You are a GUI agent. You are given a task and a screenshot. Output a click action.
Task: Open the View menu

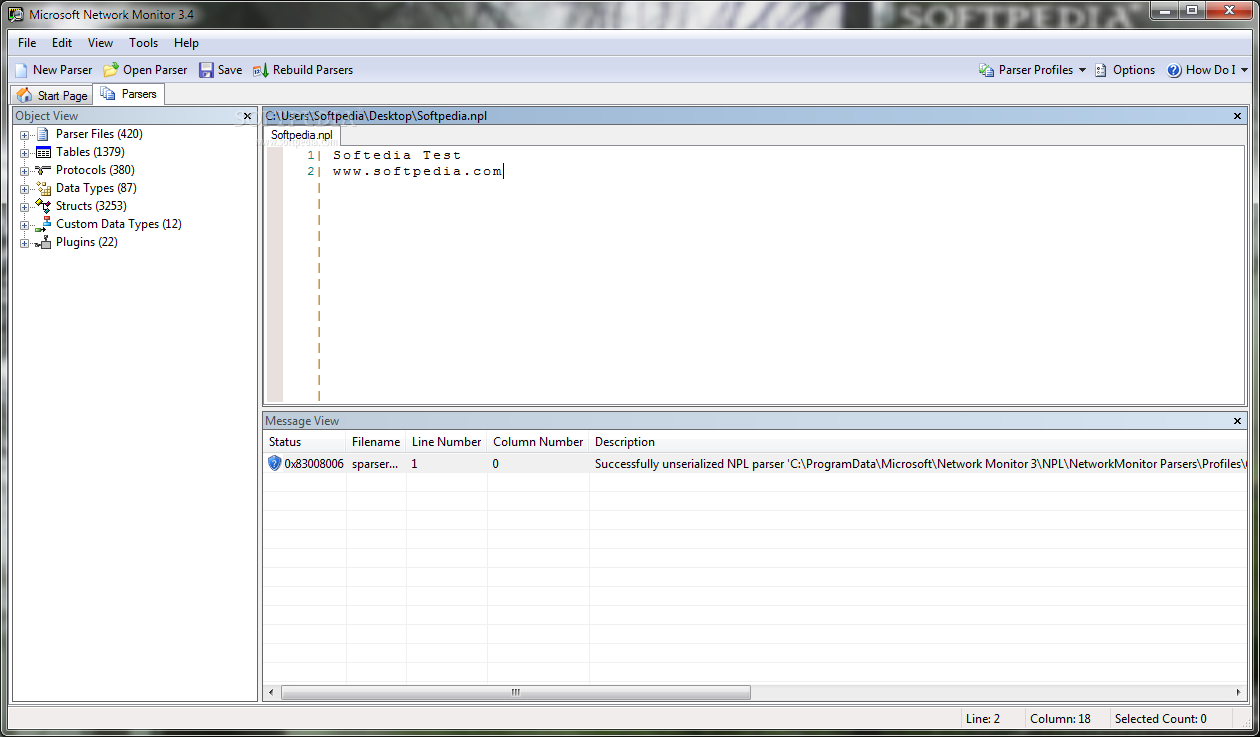tap(100, 43)
